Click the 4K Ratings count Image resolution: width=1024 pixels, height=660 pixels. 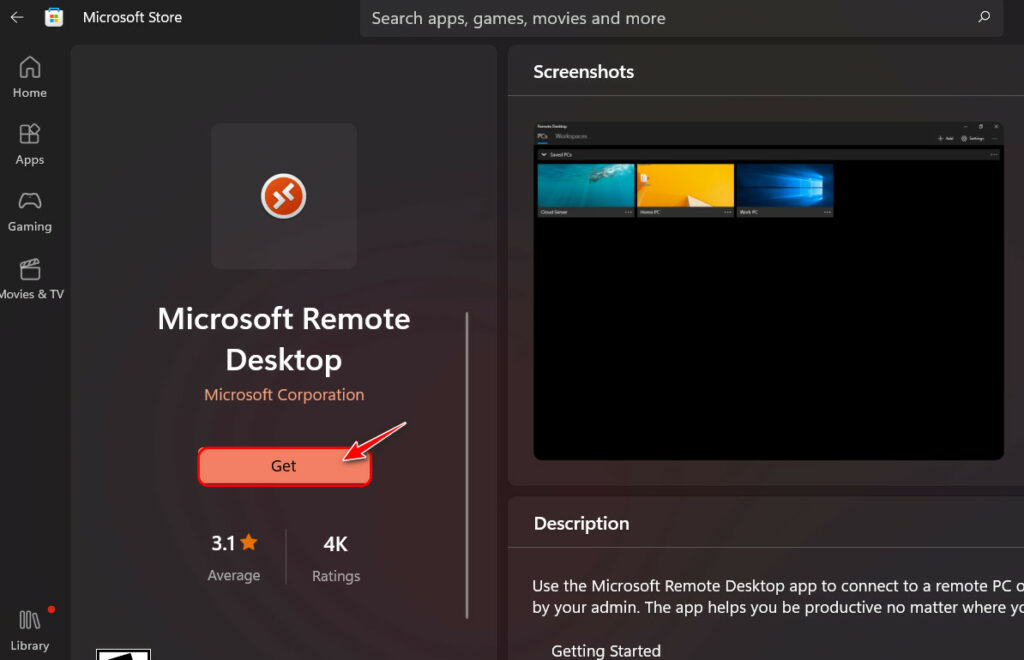[336, 557]
